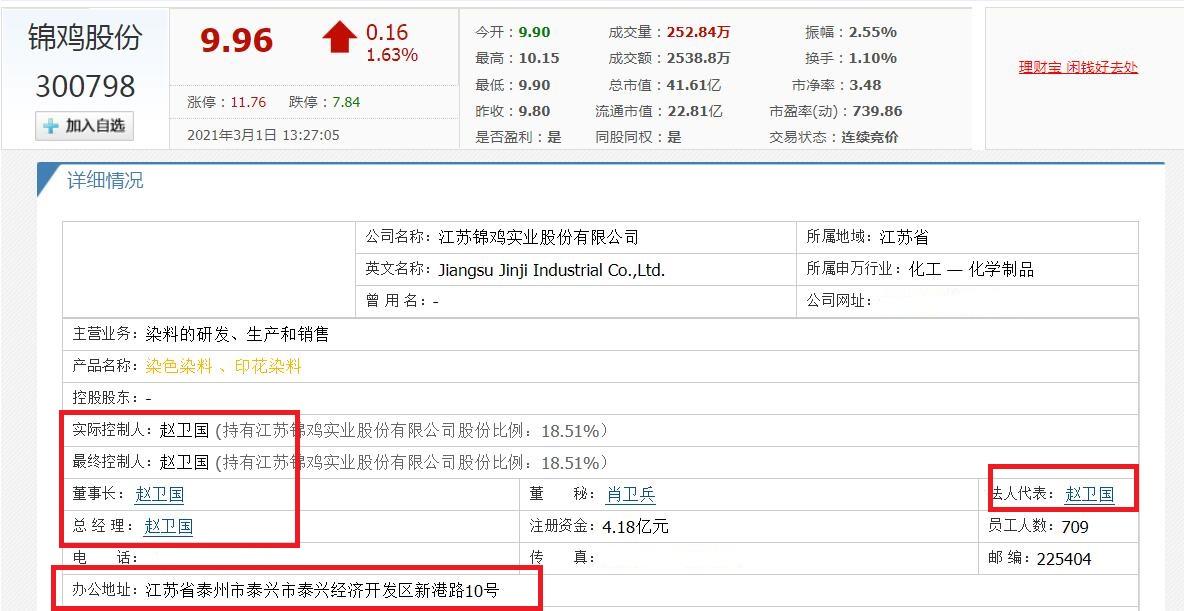Screen dimensions: 1184x611
Task: Click the 染色染料 product link
Action: point(179,367)
